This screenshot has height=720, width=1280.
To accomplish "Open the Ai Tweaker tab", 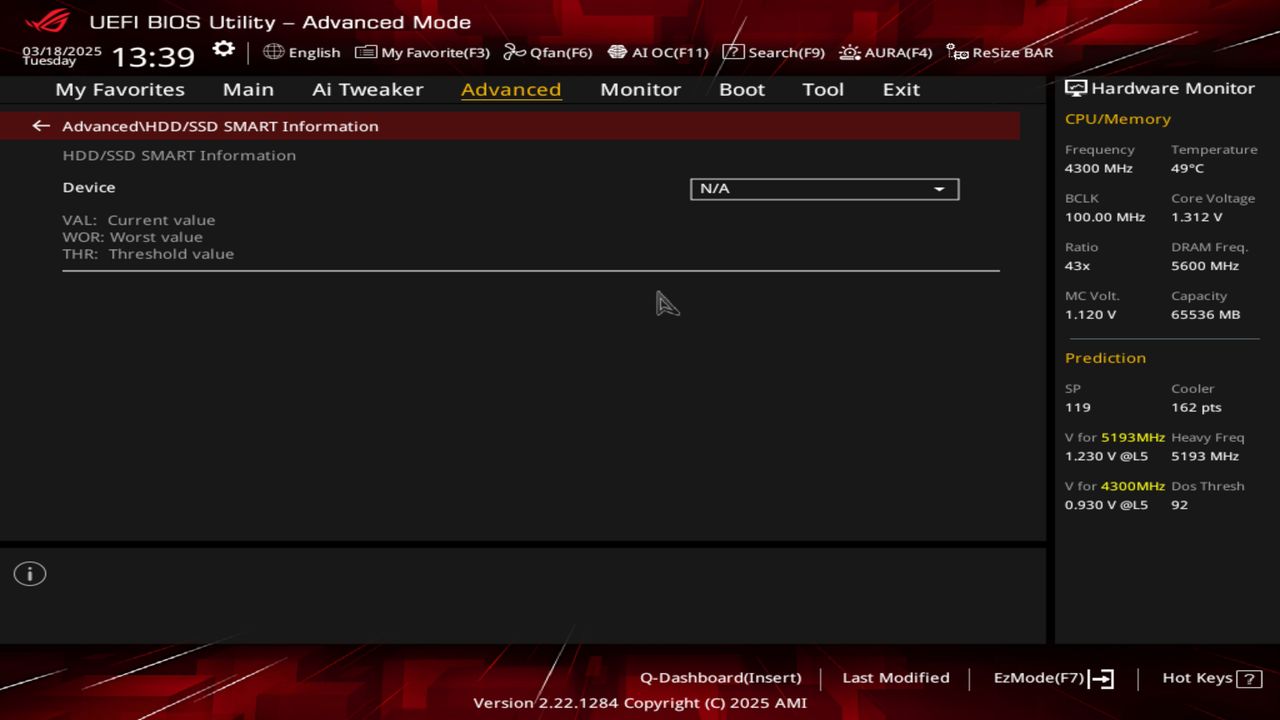I will (367, 89).
